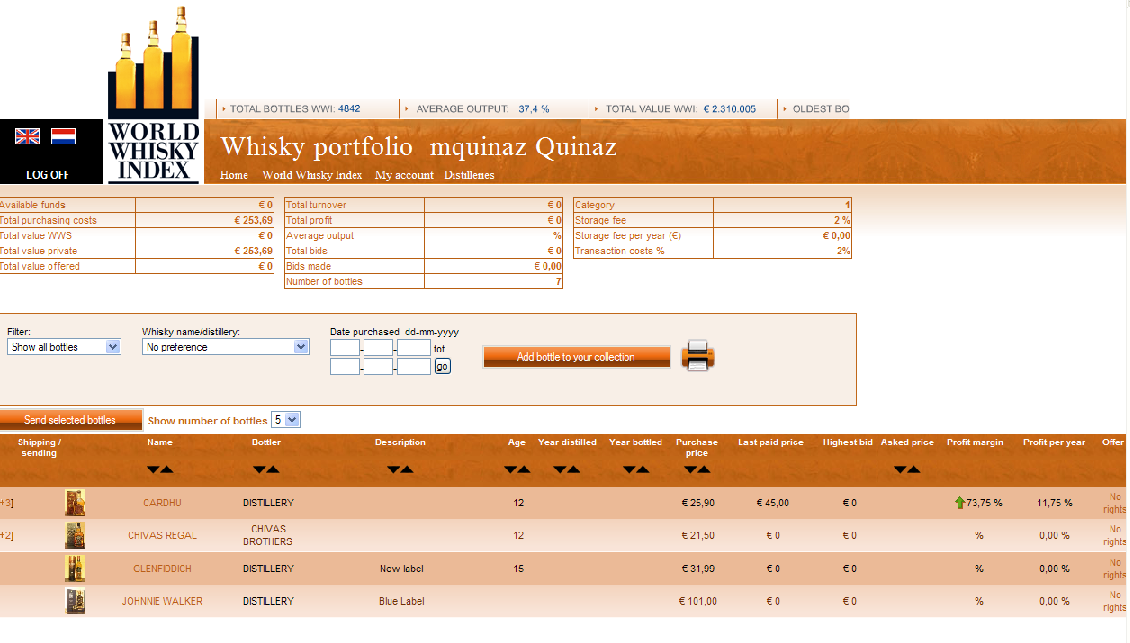
Task: Click the CHIVAS BROTHERS bottler text
Action: (268, 535)
